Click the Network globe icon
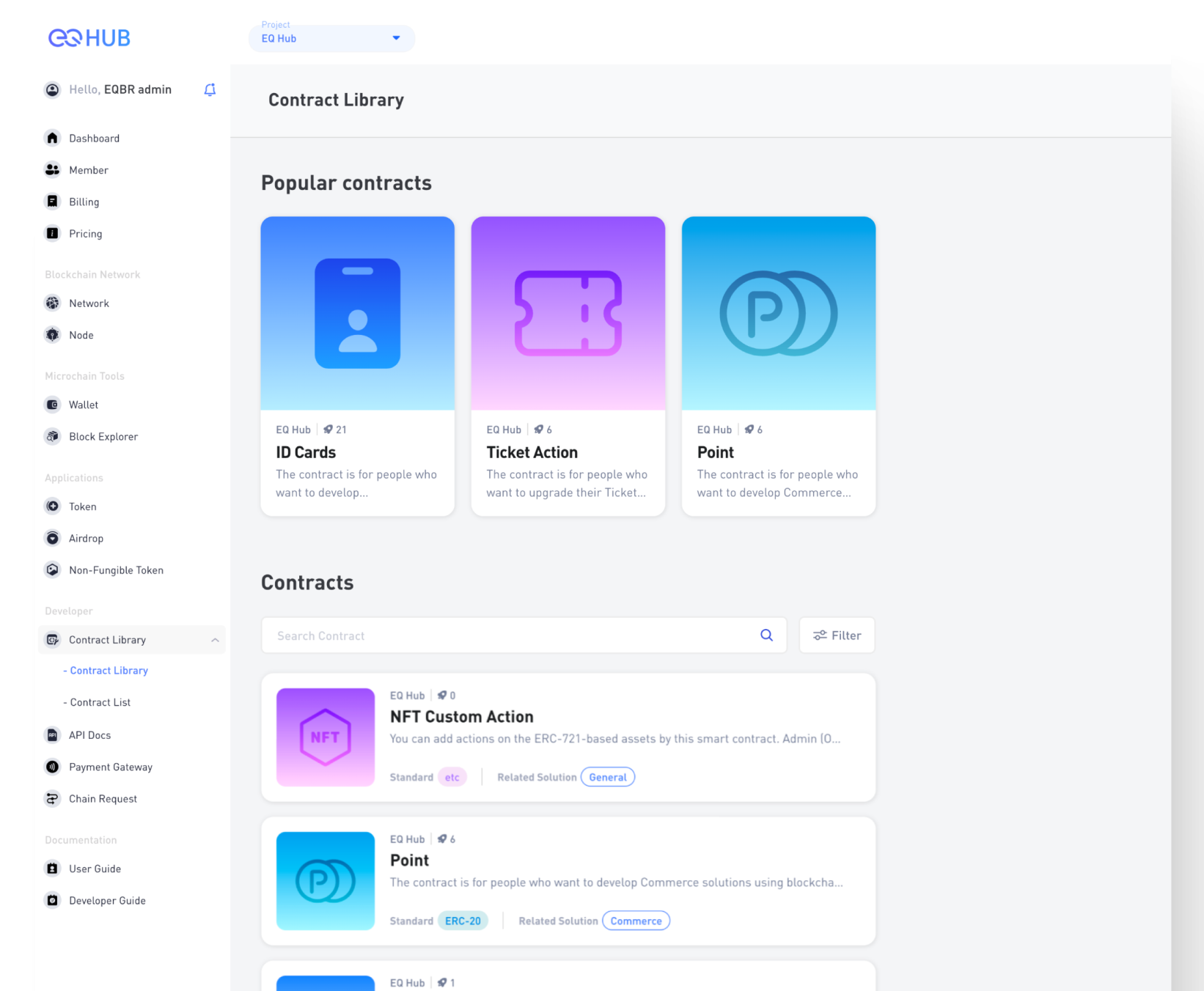 coord(52,303)
